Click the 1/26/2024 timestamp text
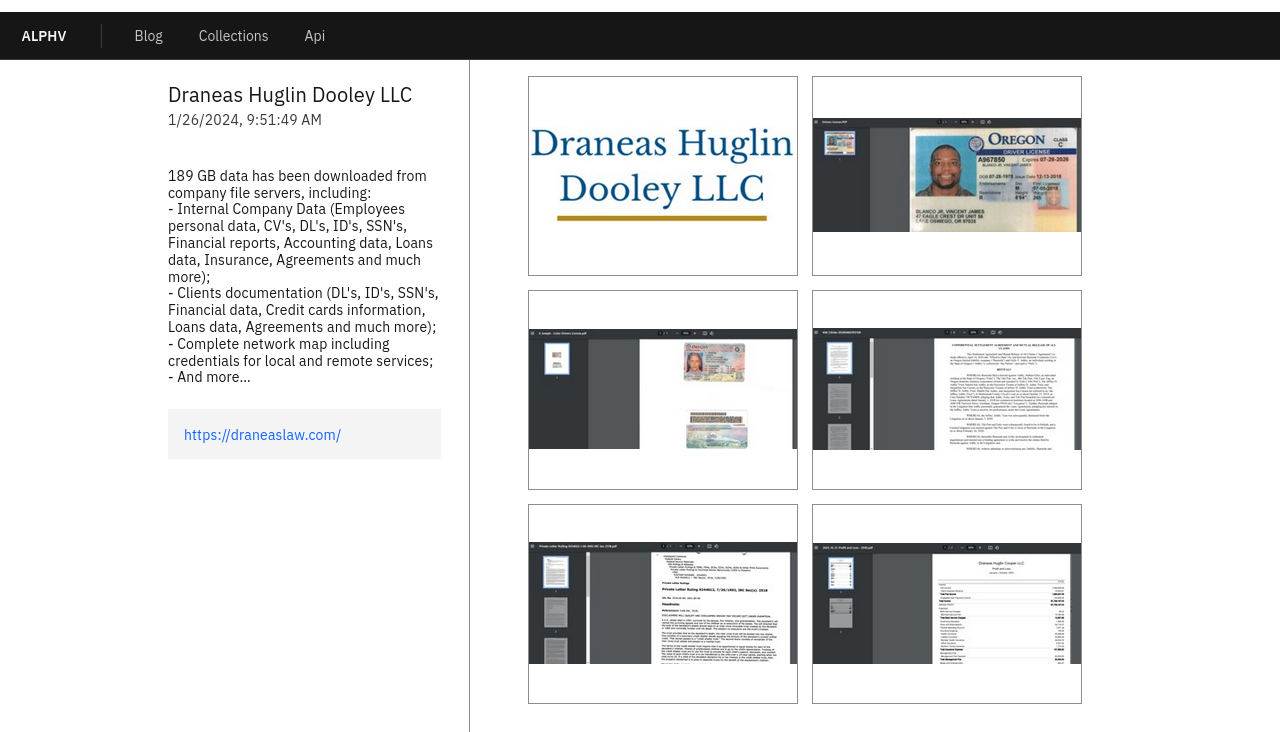 pos(245,120)
